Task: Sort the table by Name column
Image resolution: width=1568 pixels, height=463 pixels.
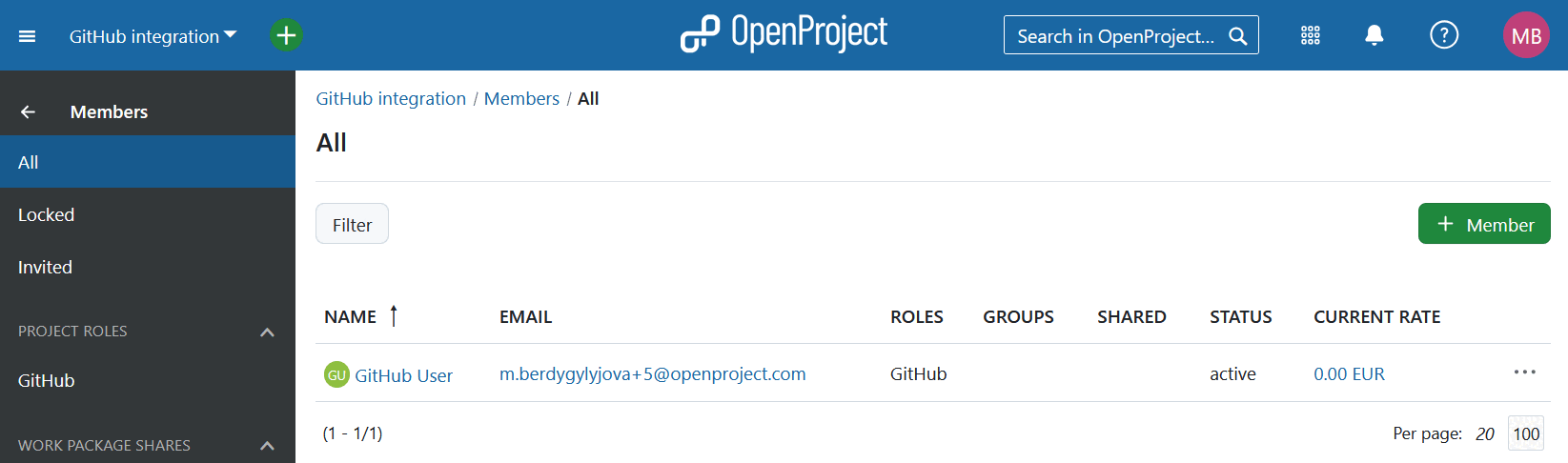Action: 351,317
